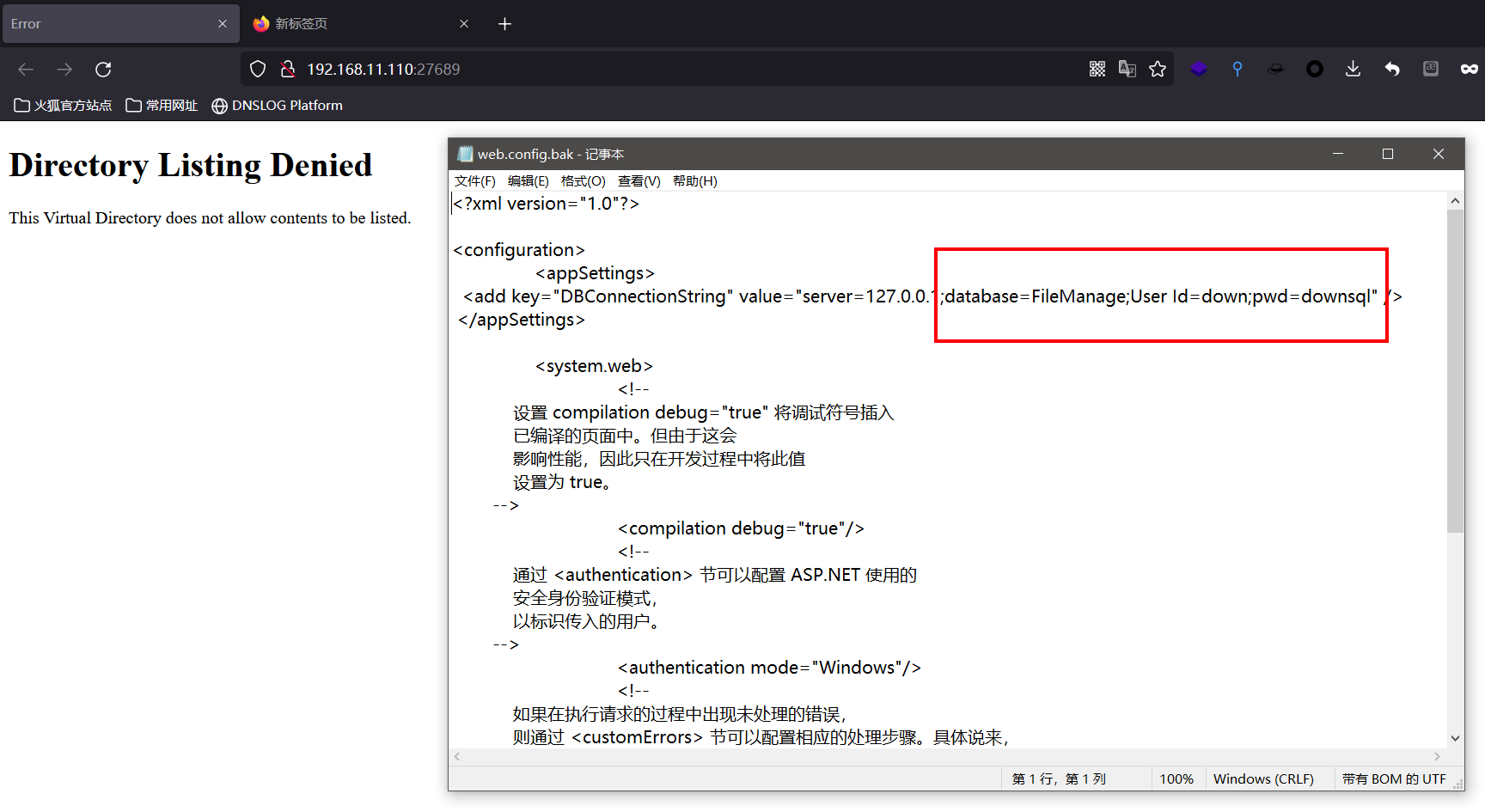Open the downloads panel
This screenshot has width=1485, height=812.
click(1353, 69)
